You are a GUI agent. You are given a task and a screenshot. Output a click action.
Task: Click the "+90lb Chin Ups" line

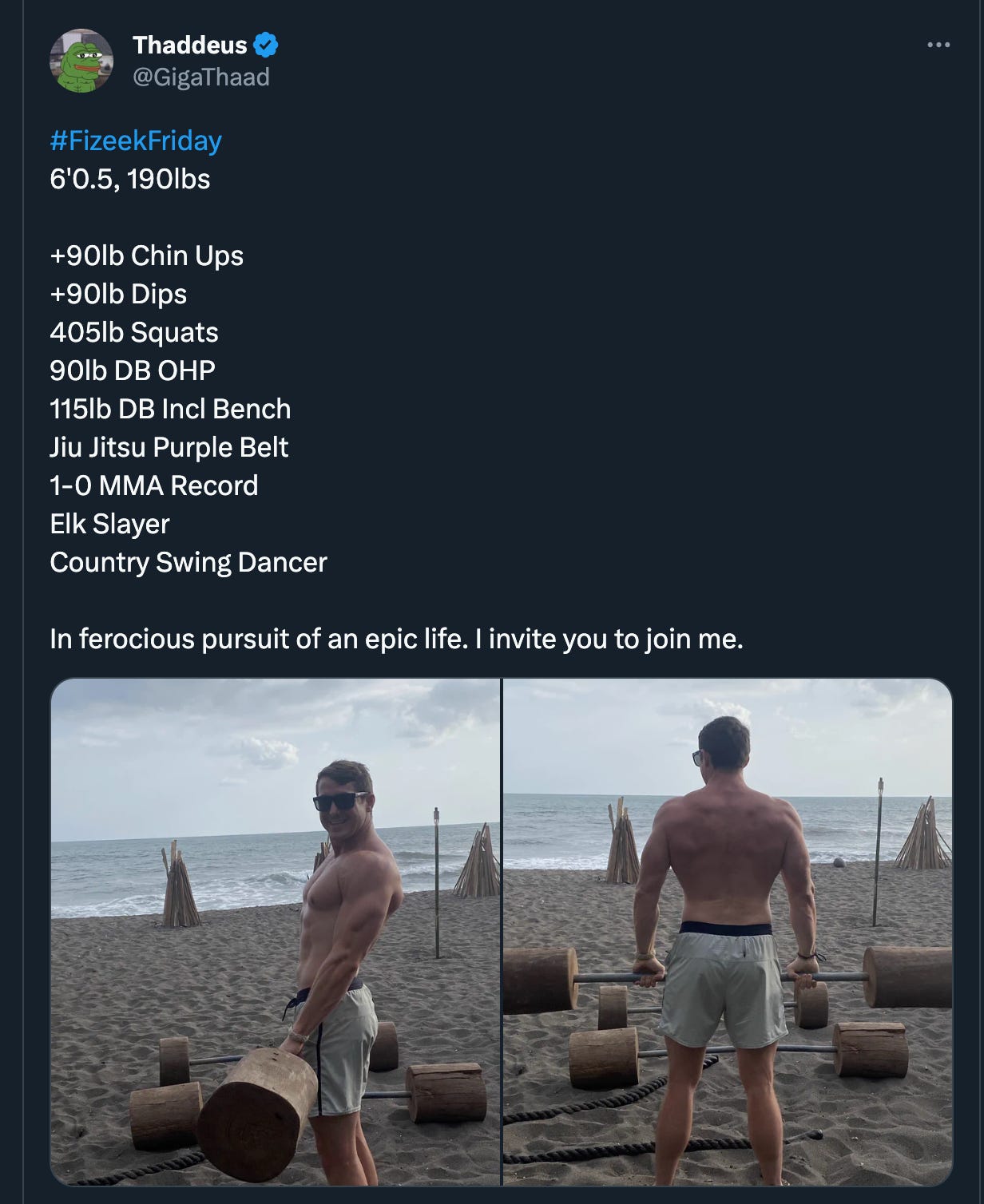click(x=147, y=255)
